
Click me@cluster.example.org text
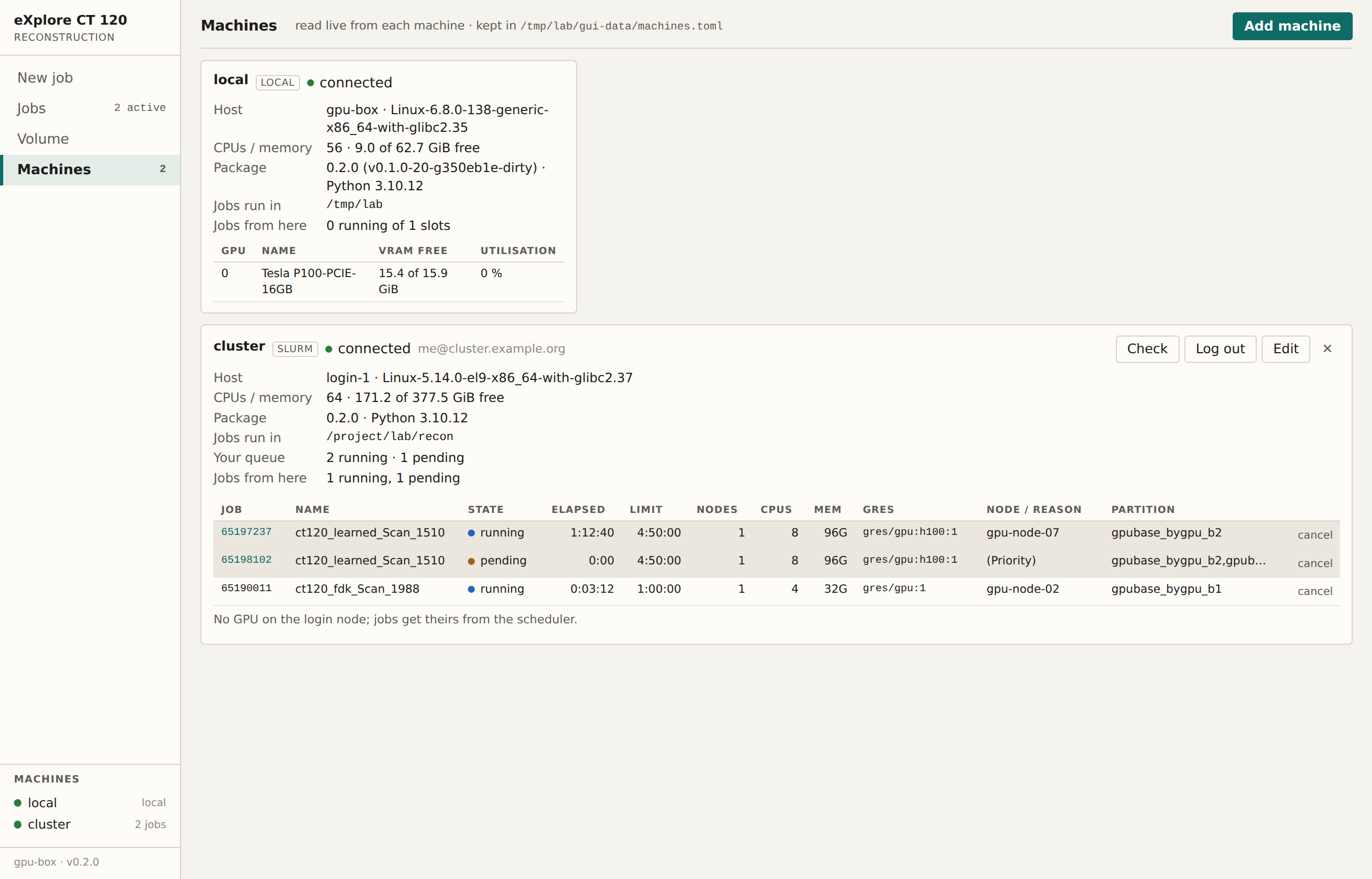click(491, 349)
